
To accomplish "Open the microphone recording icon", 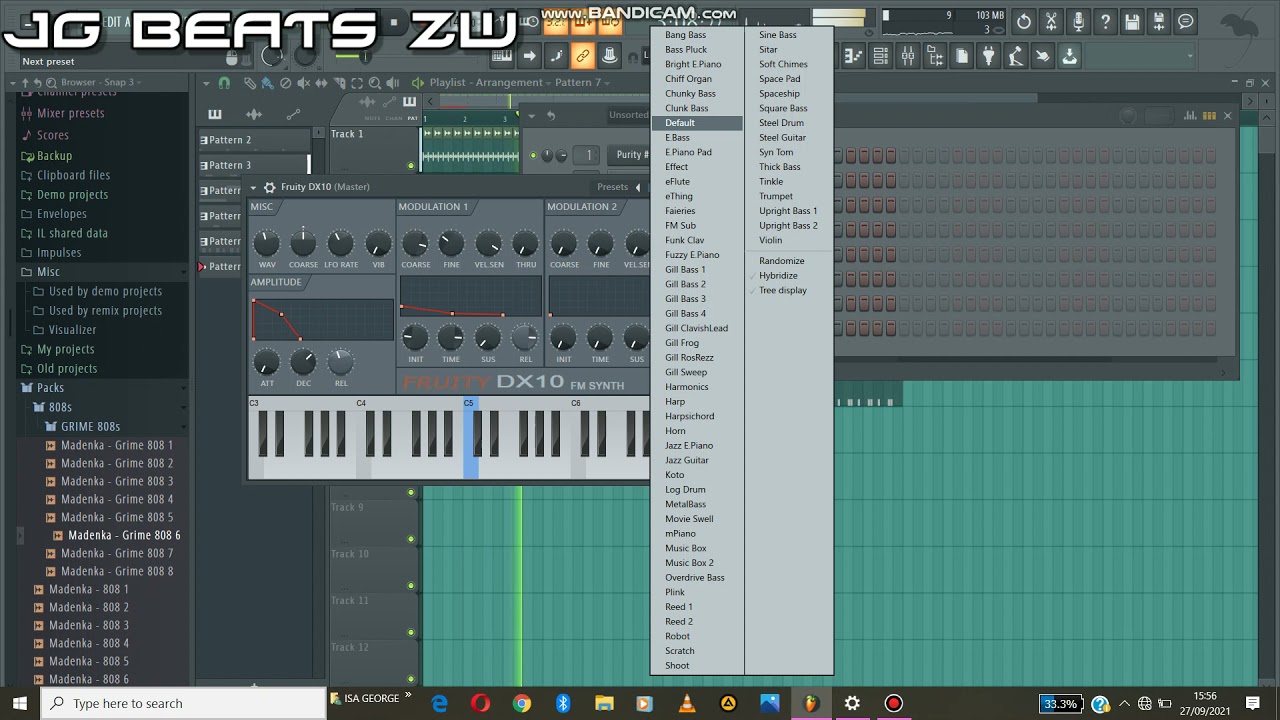I will click(x=1078, y=21).
